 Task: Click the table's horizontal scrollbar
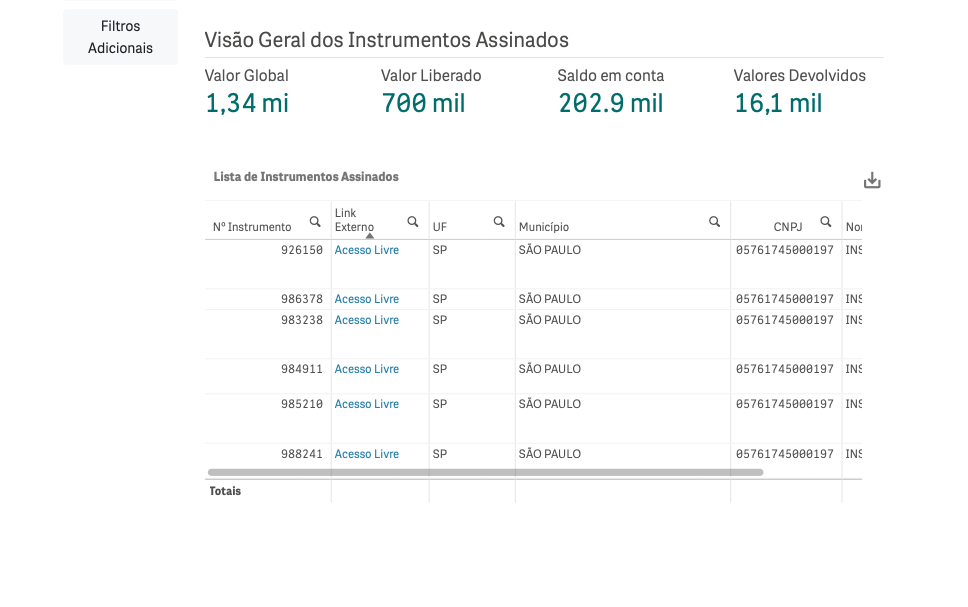pos(485,472)
